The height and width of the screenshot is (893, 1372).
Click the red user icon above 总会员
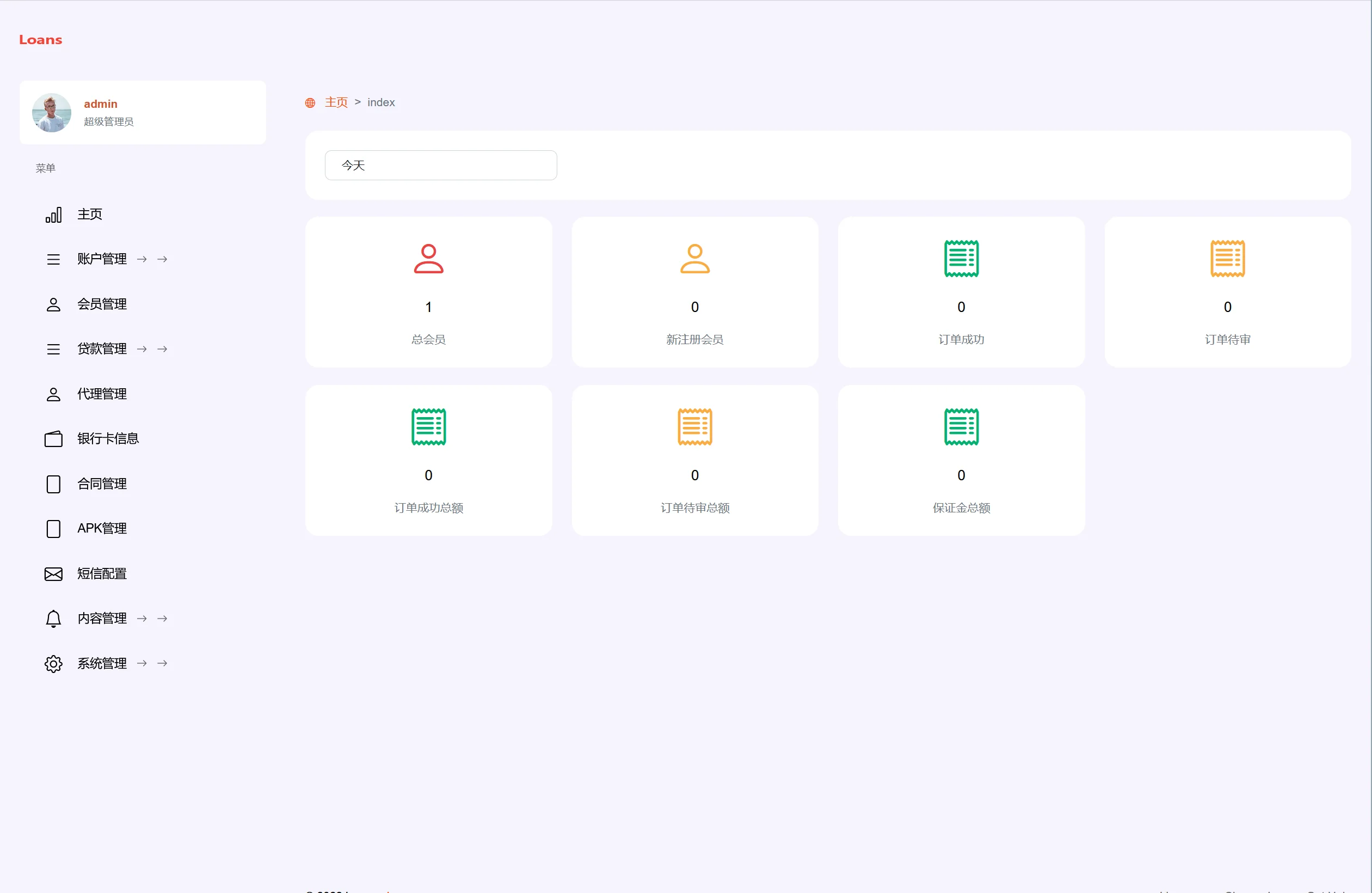[428, 259]
